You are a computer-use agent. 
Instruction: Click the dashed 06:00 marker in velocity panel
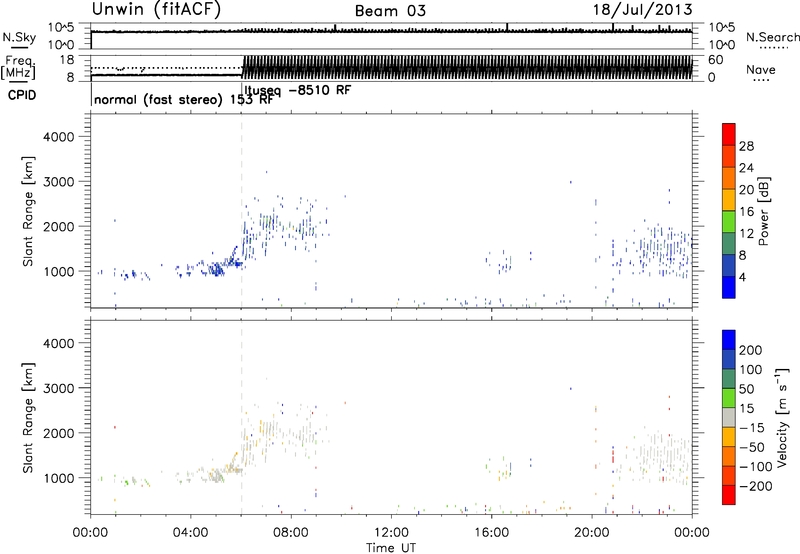tap(241, 417)
